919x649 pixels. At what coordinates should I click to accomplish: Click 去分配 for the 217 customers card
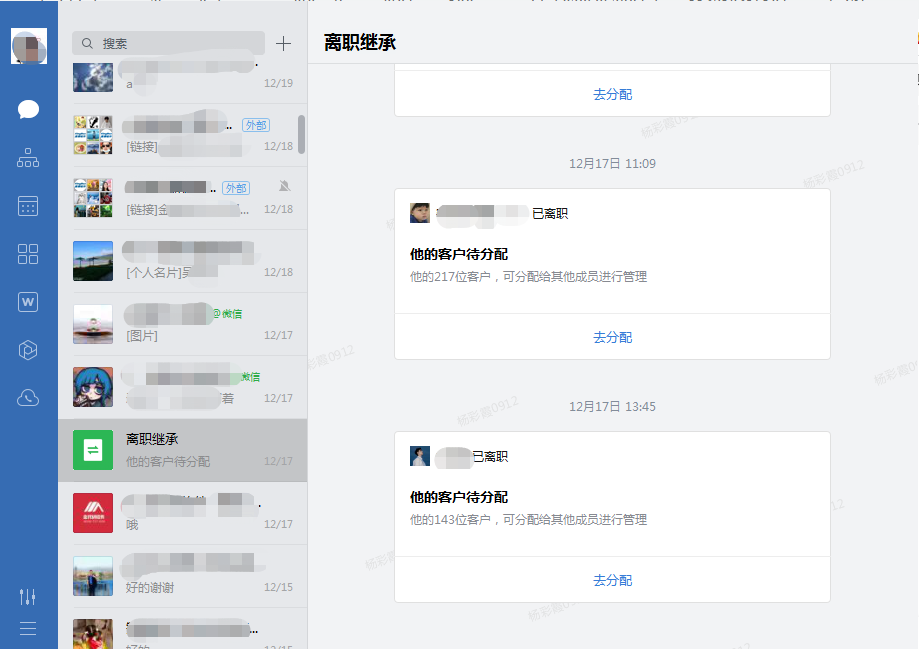coord(612,337)
